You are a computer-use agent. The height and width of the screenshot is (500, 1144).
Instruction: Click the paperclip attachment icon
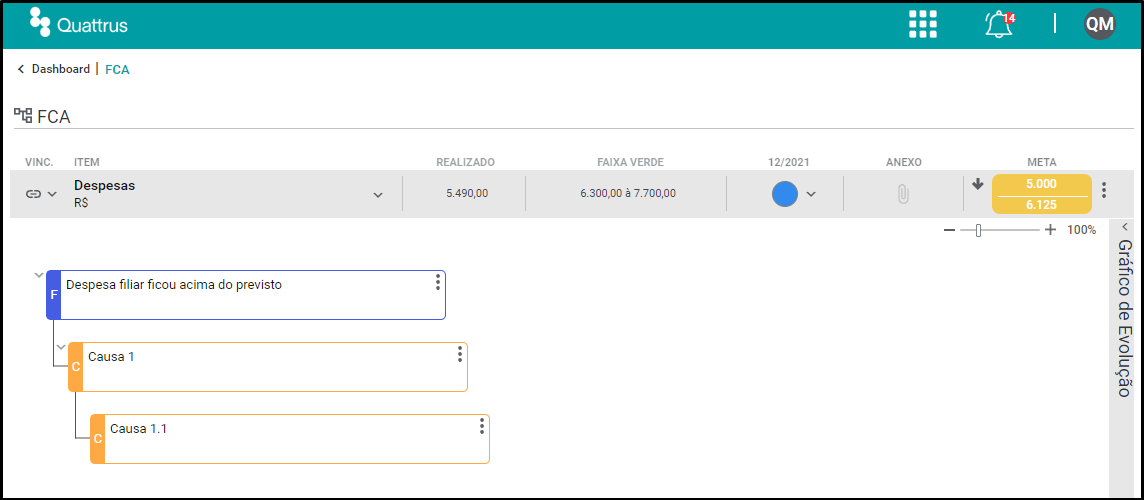click(903, 194)
